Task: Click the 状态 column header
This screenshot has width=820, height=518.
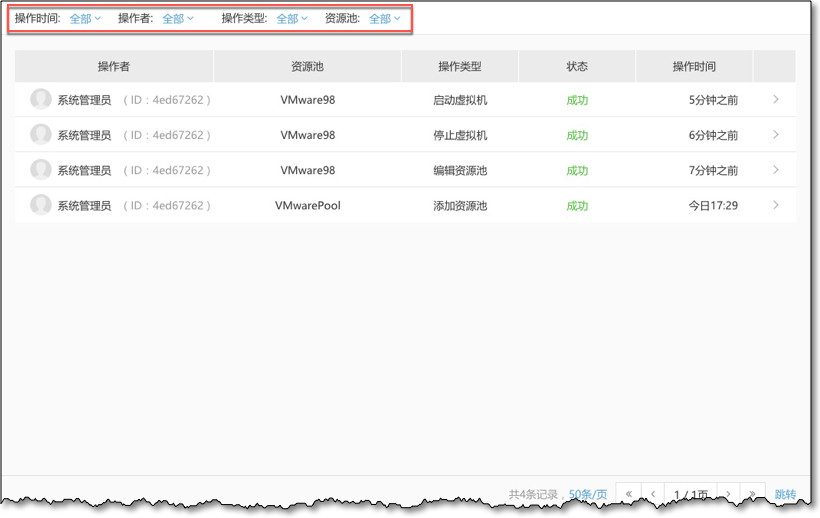Action: [577, 66]
